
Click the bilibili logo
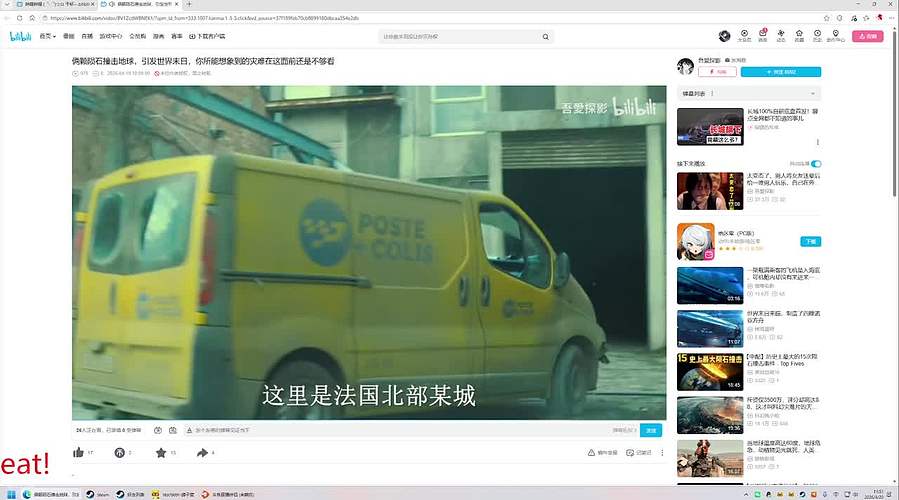pyautogui.click(x=20, y=36)
